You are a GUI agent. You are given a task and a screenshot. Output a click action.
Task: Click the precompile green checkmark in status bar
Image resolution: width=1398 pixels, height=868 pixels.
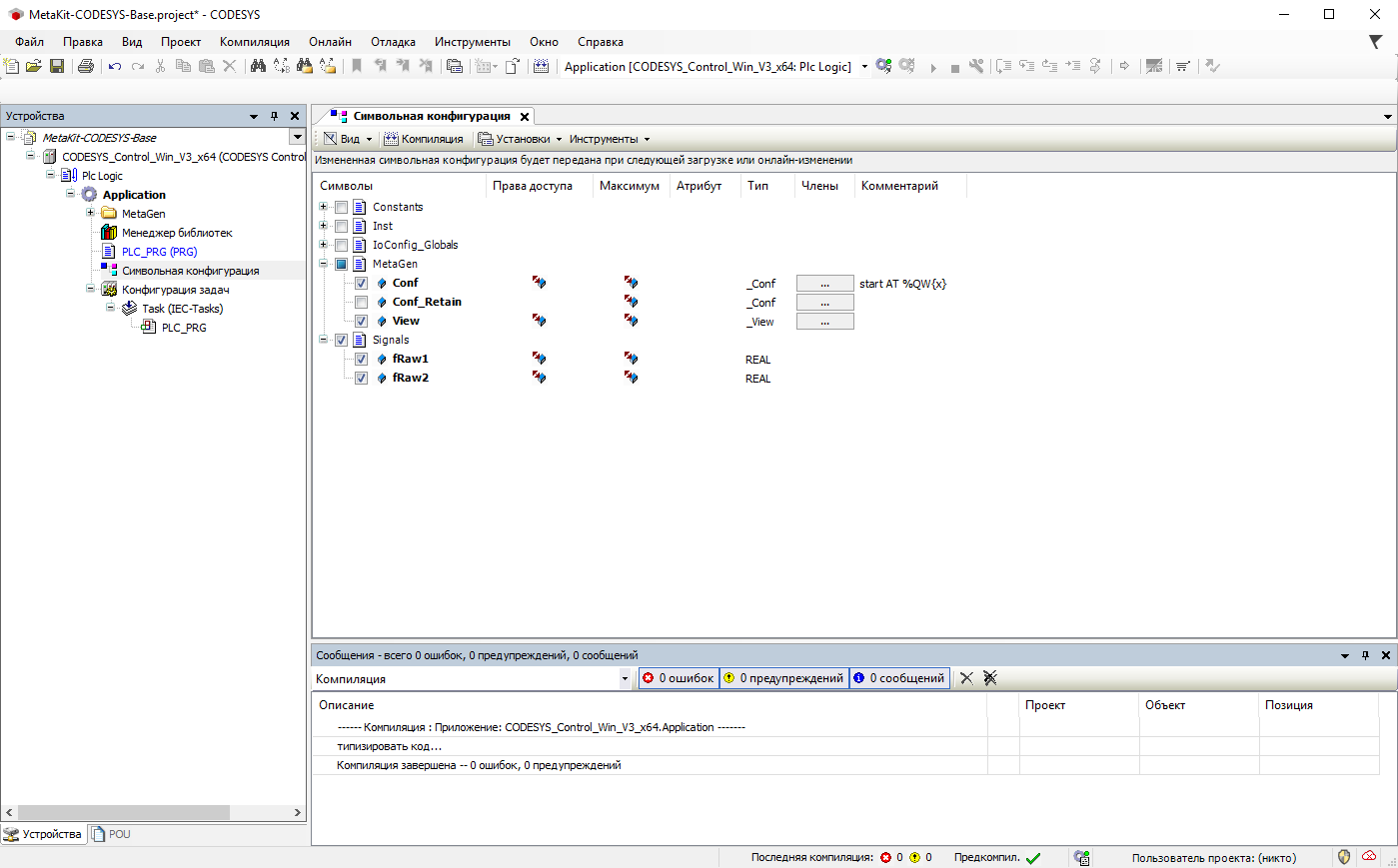(1033, 858)
